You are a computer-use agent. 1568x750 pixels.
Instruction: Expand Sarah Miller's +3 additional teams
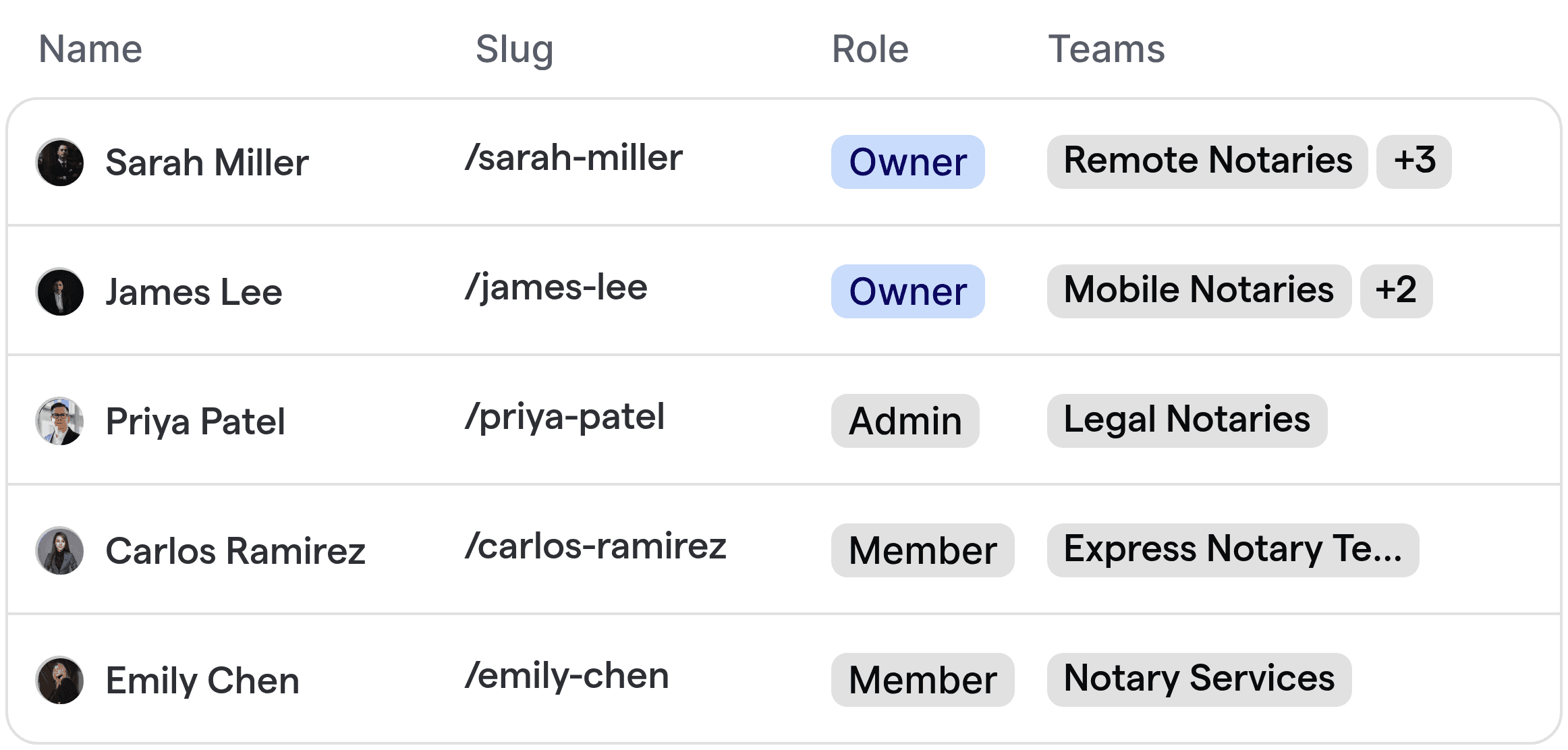[x=1414, y=161]
